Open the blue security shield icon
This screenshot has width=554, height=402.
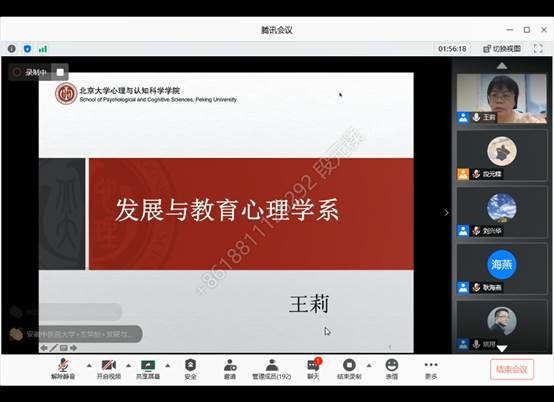[27, 48]
